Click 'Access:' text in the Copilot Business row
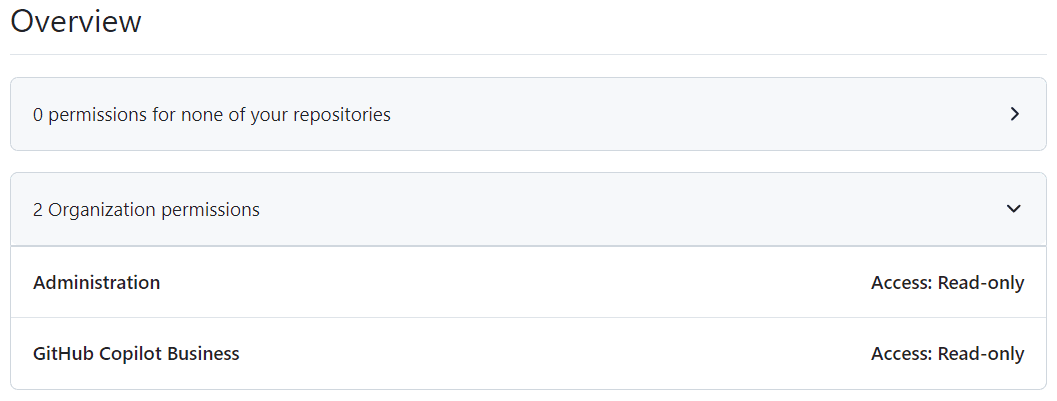 point(902,354)
